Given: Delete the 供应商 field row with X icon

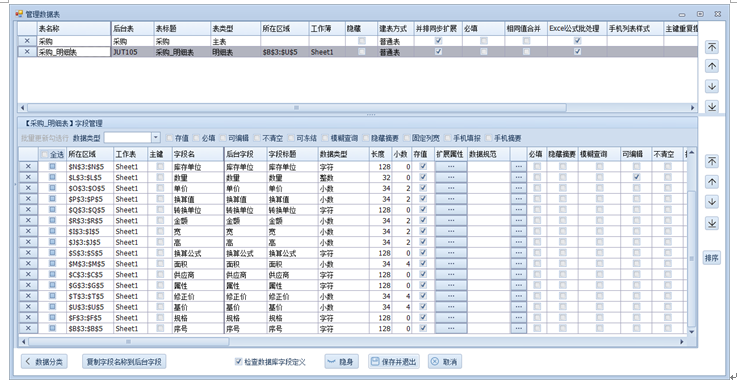Looking at the screenshot, I should tap(28, 274).
